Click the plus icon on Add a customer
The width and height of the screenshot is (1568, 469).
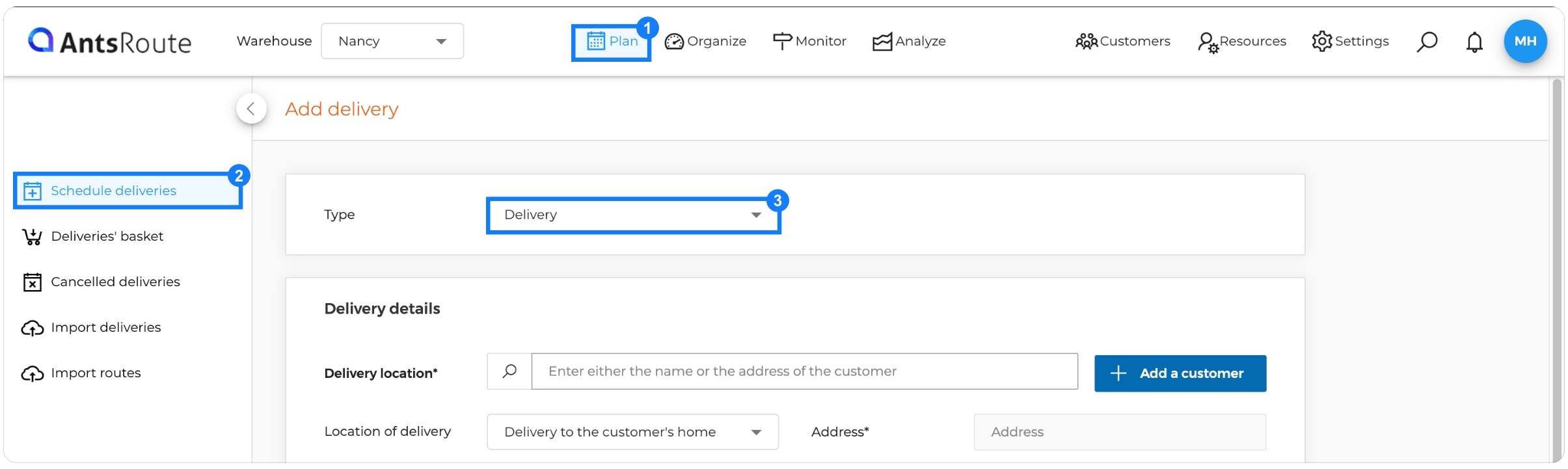pos(1118,373)
